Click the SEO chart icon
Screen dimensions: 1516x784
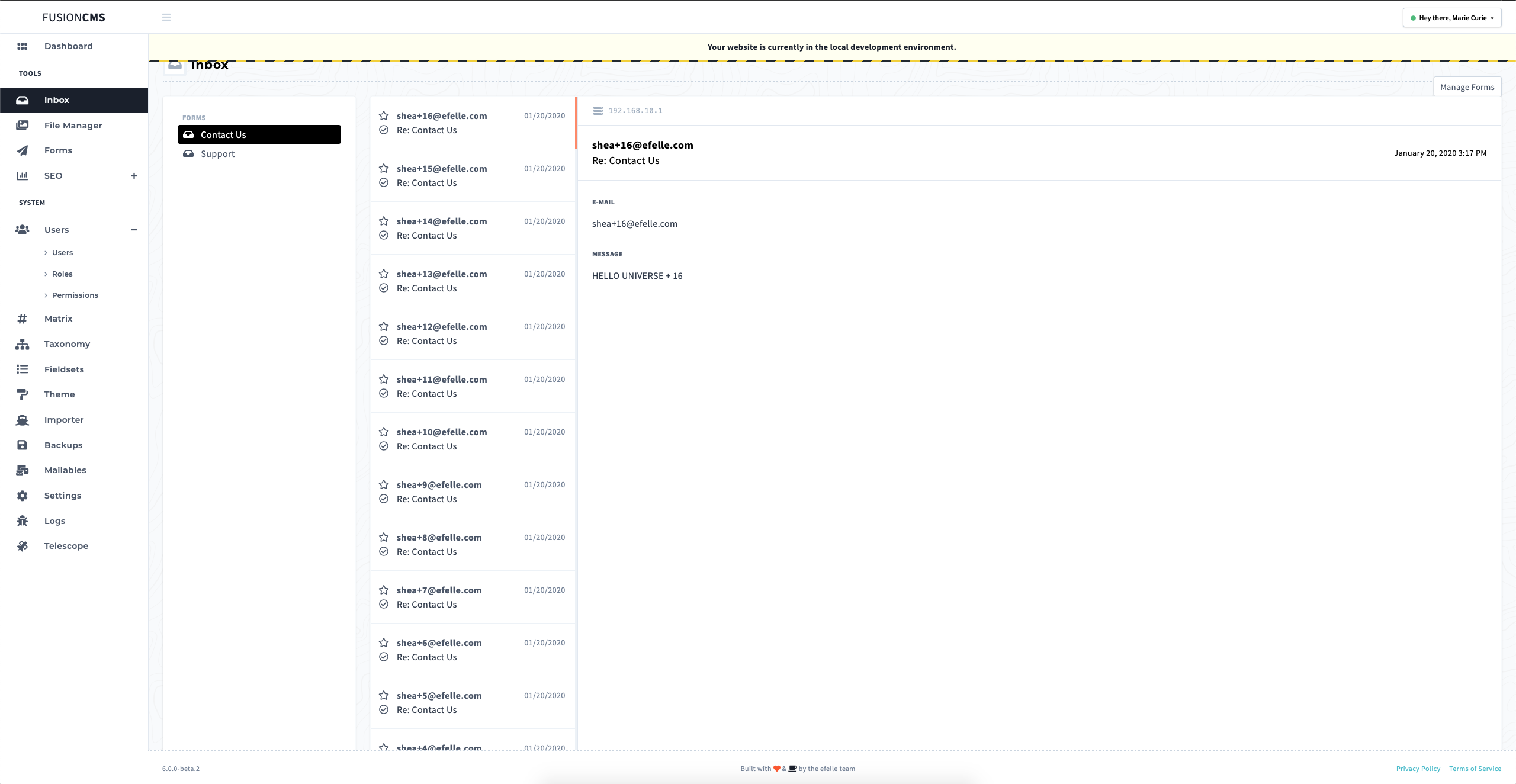click(23, 176)
